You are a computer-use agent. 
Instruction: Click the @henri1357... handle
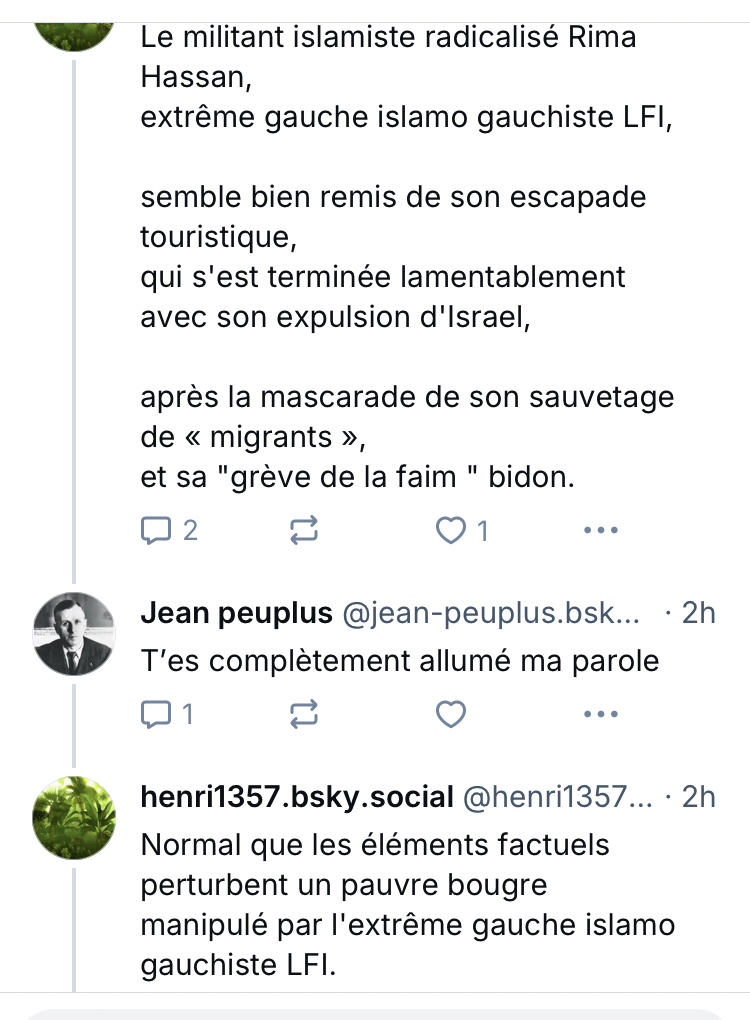(554, 796)
